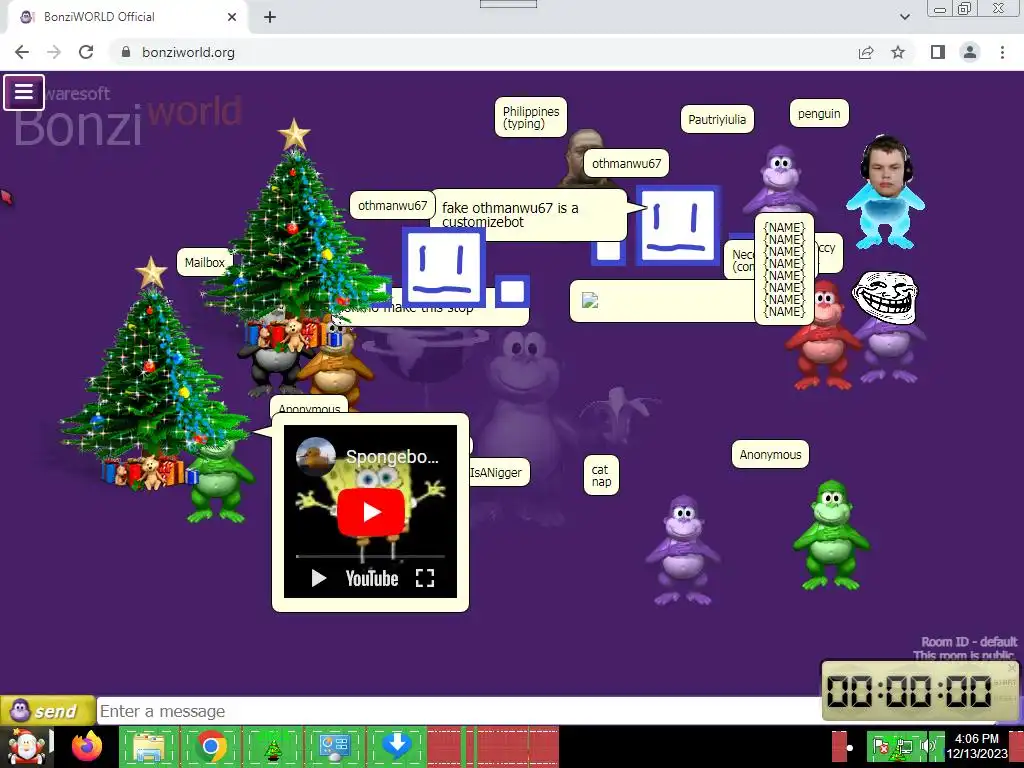Click the Bonzi send button
Viewport: 1024px width, 768px height.
click(x=47, y=711)
